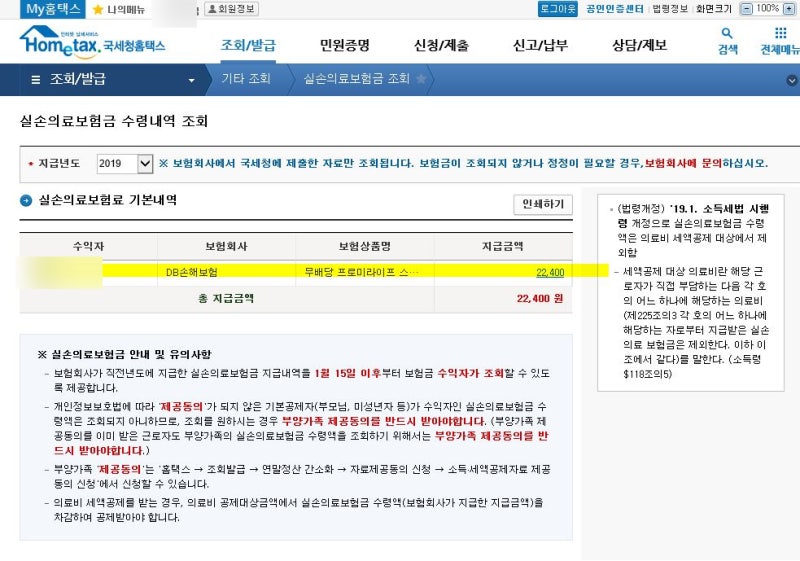Decrease screen size with minus icon

(x=746, y=9)
